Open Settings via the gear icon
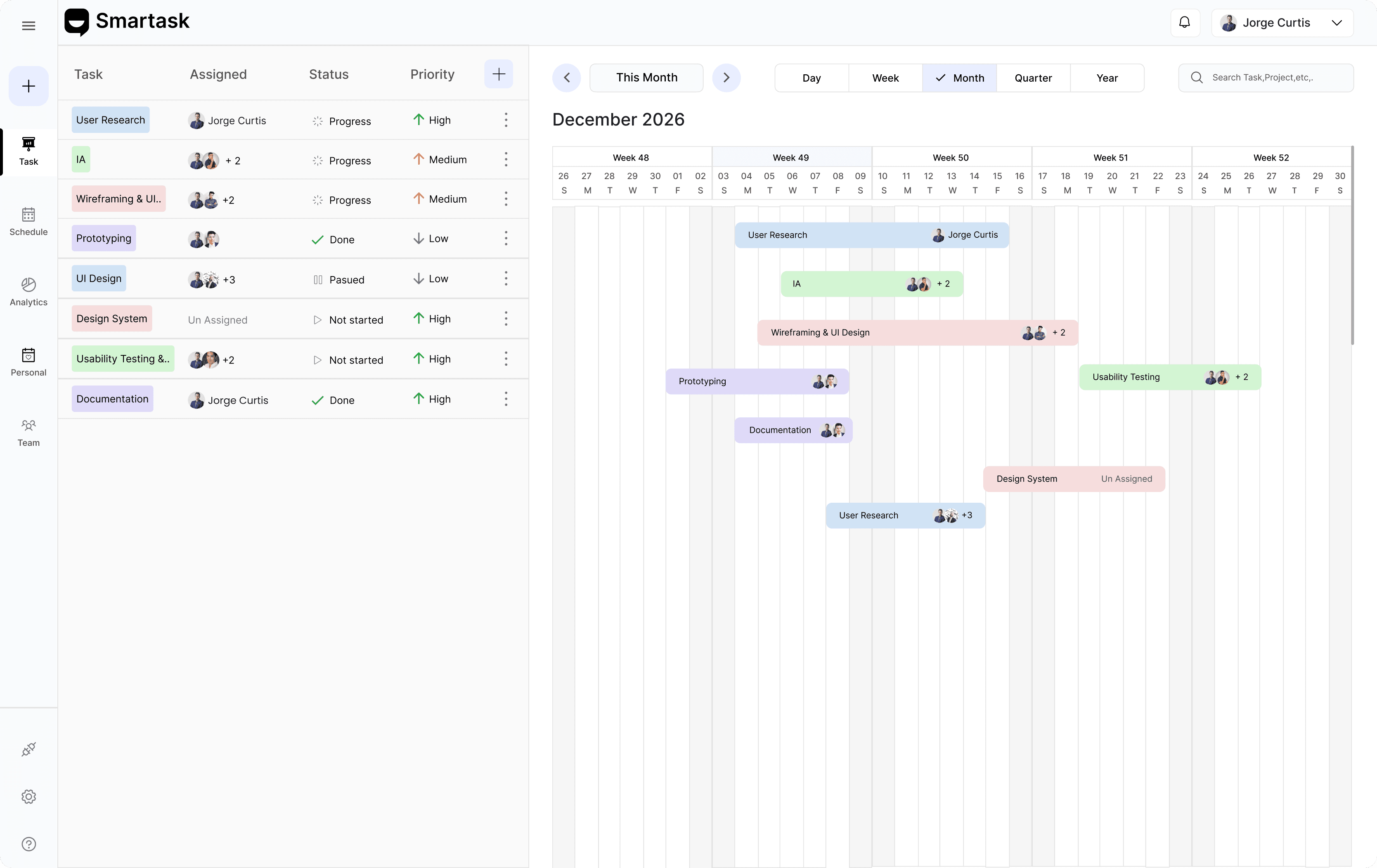1377x868 pixels. pos(28,797)
